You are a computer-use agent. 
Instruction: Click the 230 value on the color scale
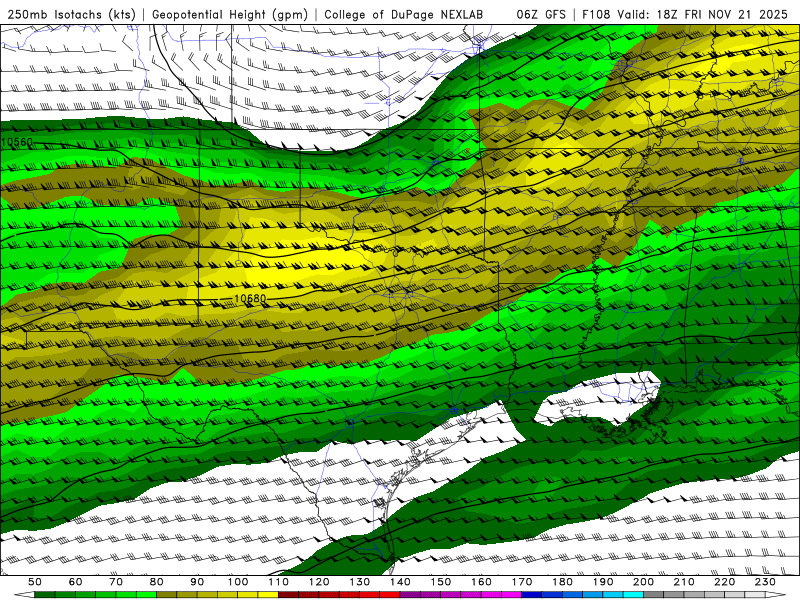click(765, 582)
